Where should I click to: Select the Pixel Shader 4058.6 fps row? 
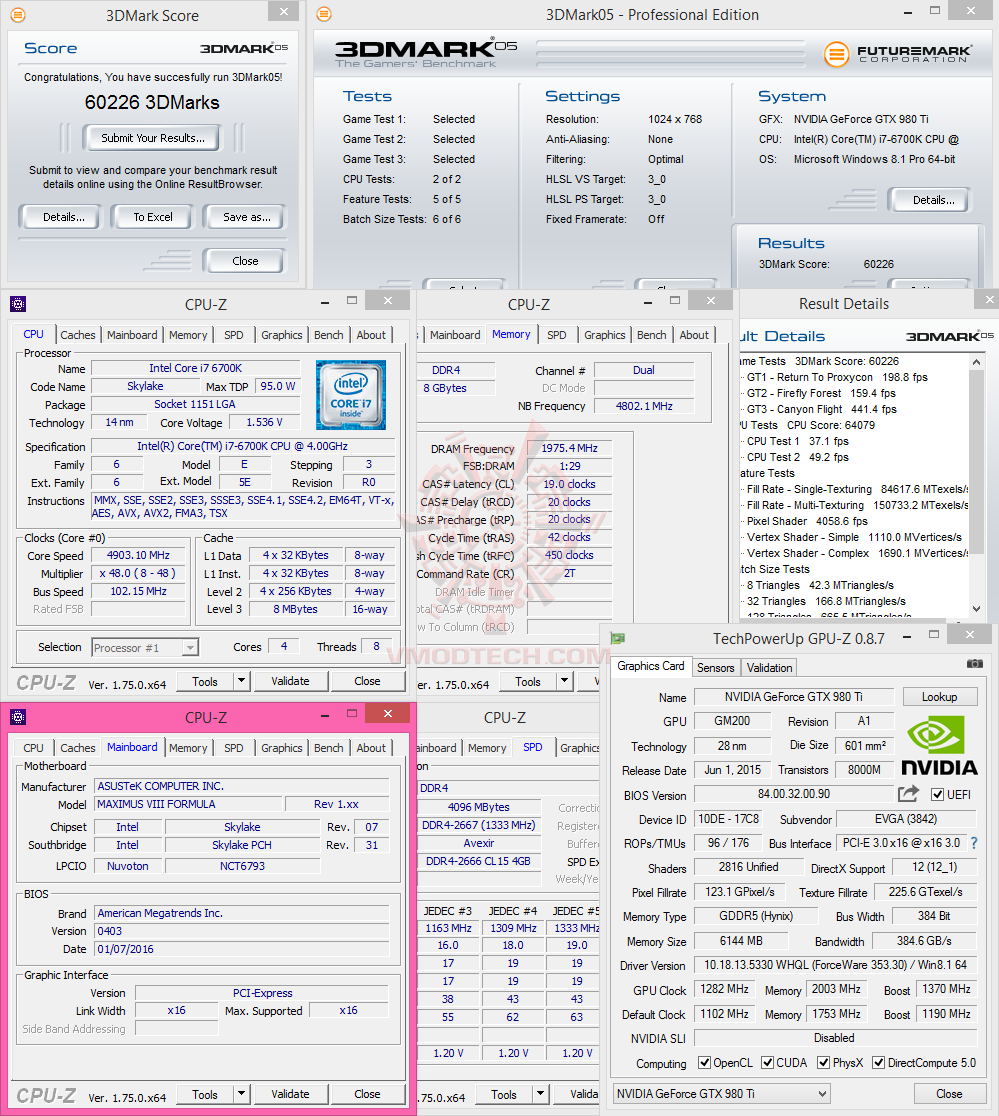(x=807, y=521)
